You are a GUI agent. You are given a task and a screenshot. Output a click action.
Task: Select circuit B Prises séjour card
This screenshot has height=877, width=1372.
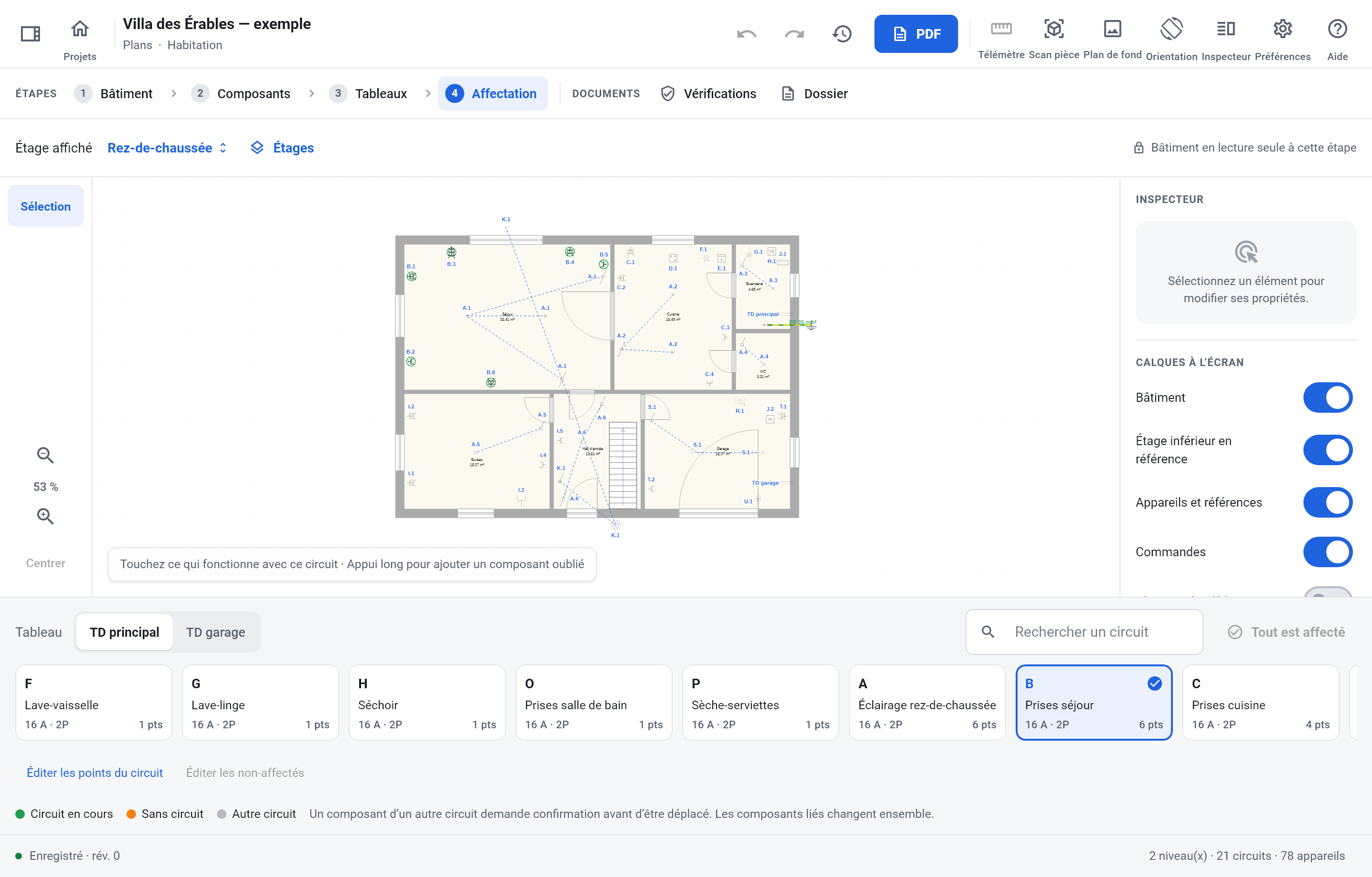pos(1094,703)
